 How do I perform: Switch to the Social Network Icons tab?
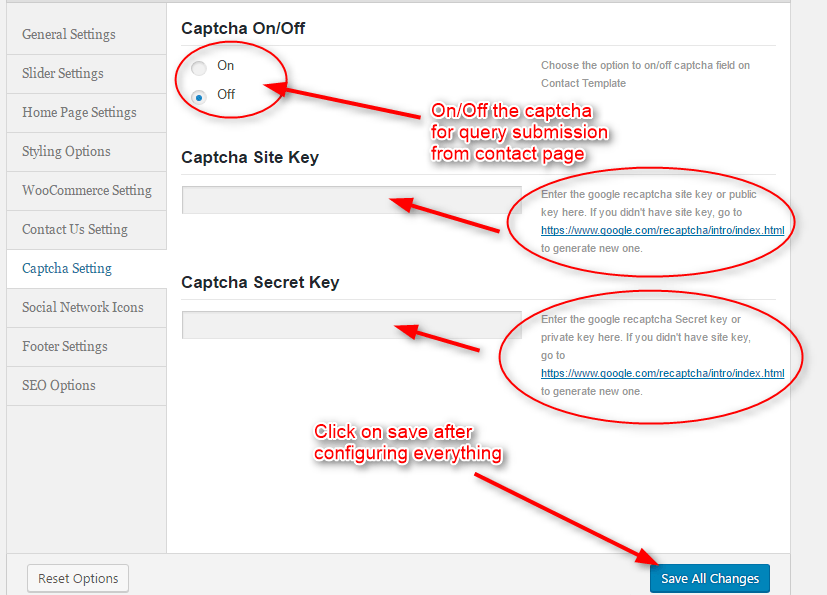click(83, 307)
